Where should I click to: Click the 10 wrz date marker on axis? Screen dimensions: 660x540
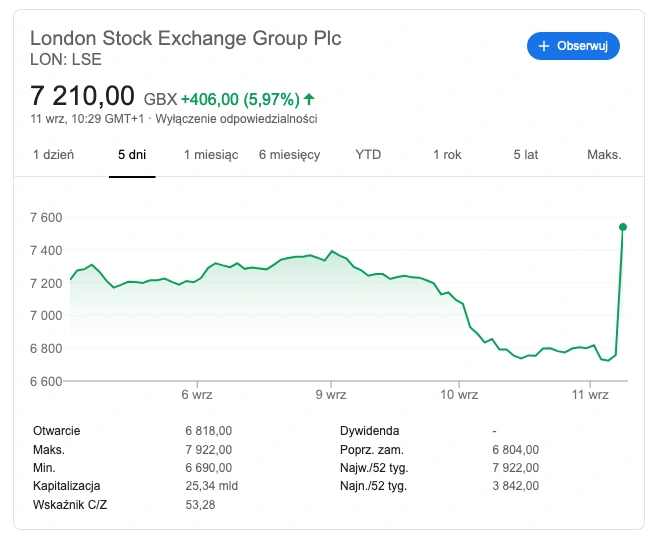[459, 395]
